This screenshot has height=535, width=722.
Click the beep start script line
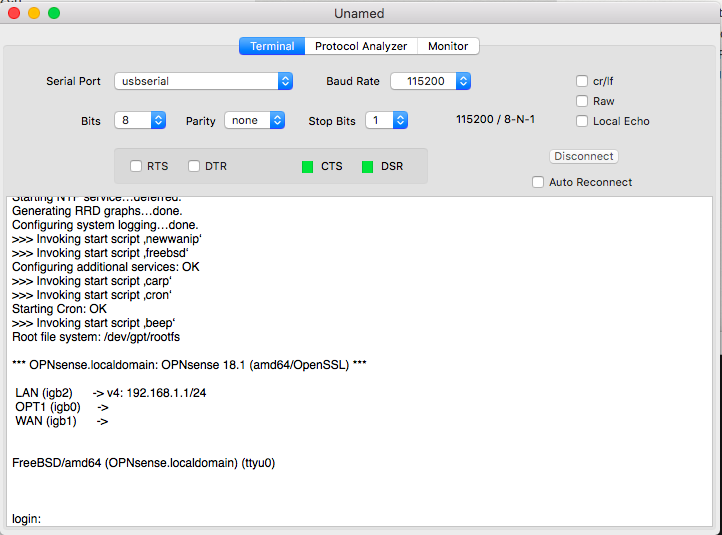point(93,323)
